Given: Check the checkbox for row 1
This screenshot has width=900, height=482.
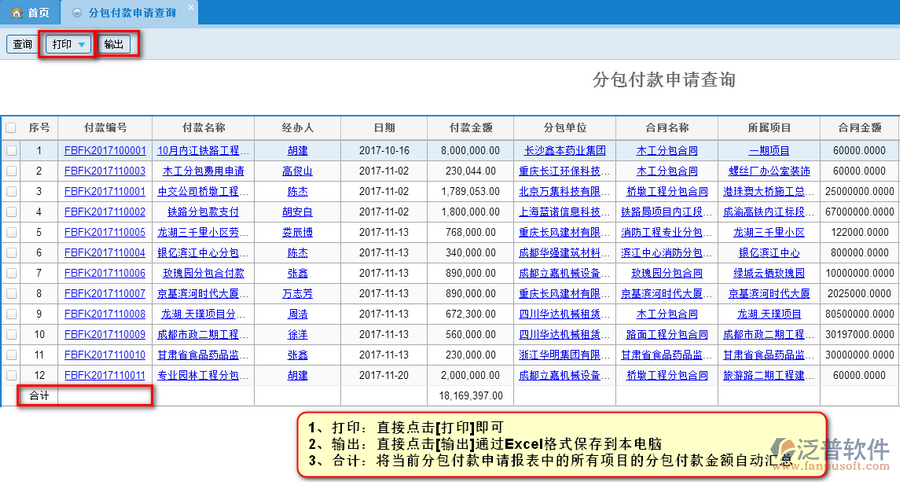Looking at the screenshot, I should coord(11,150).
